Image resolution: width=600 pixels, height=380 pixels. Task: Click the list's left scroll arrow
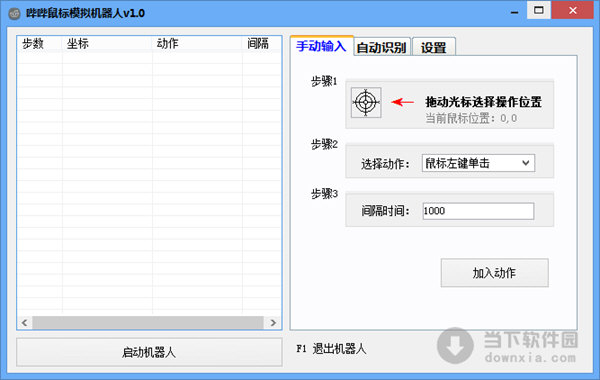(x=25, y=323)
